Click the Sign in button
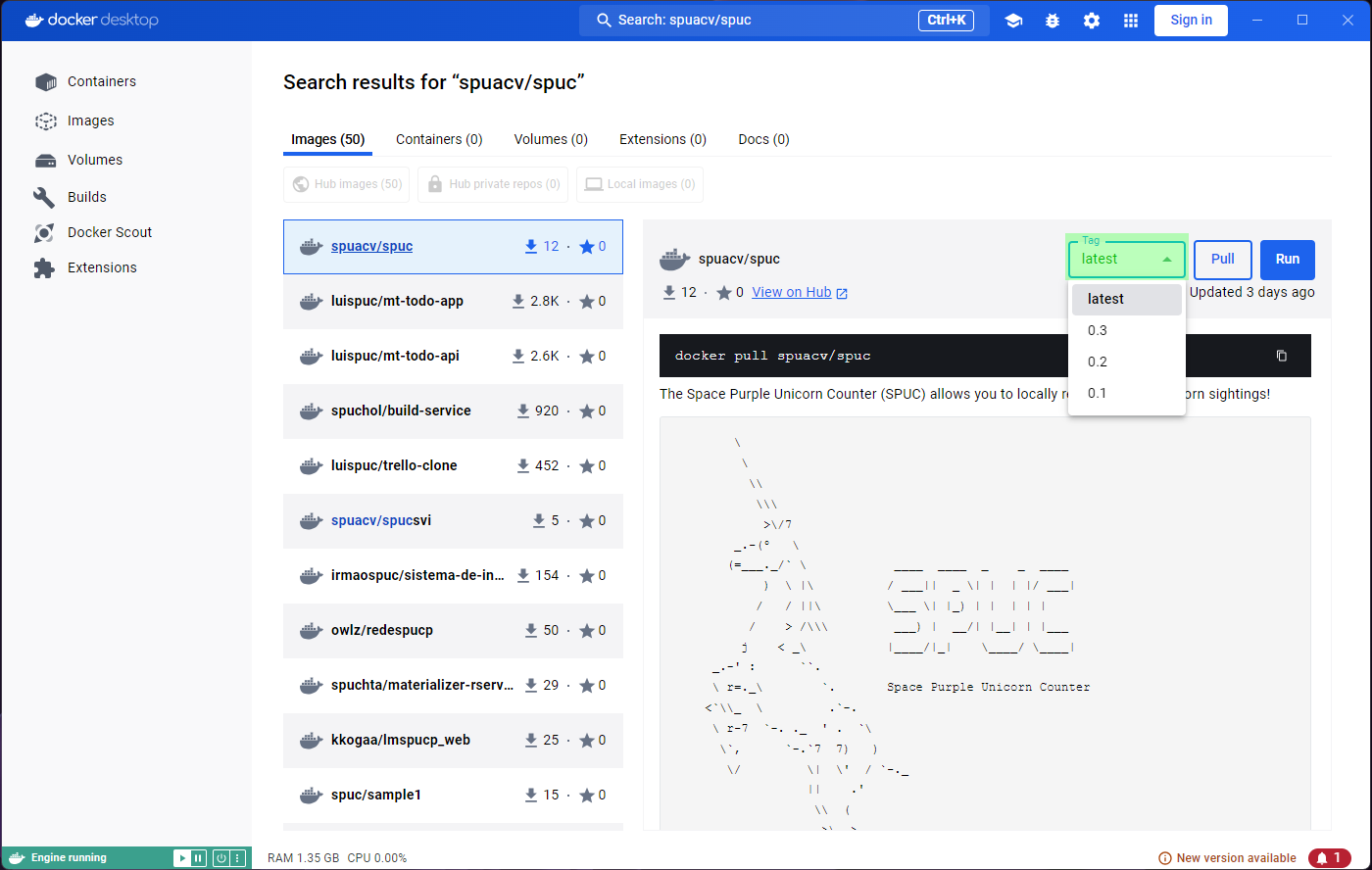The image size is (1372, 870). click(1191, 20)
